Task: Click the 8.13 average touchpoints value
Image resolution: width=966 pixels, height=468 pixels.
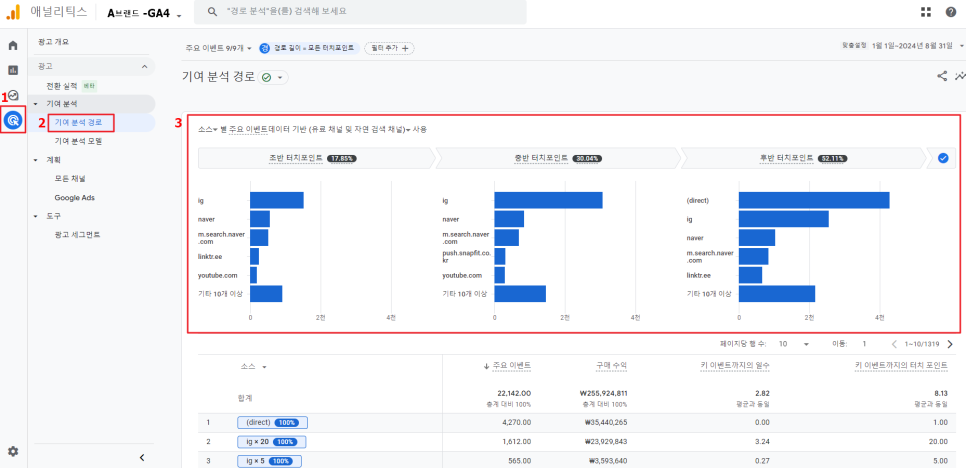Action: pos(940,393)
